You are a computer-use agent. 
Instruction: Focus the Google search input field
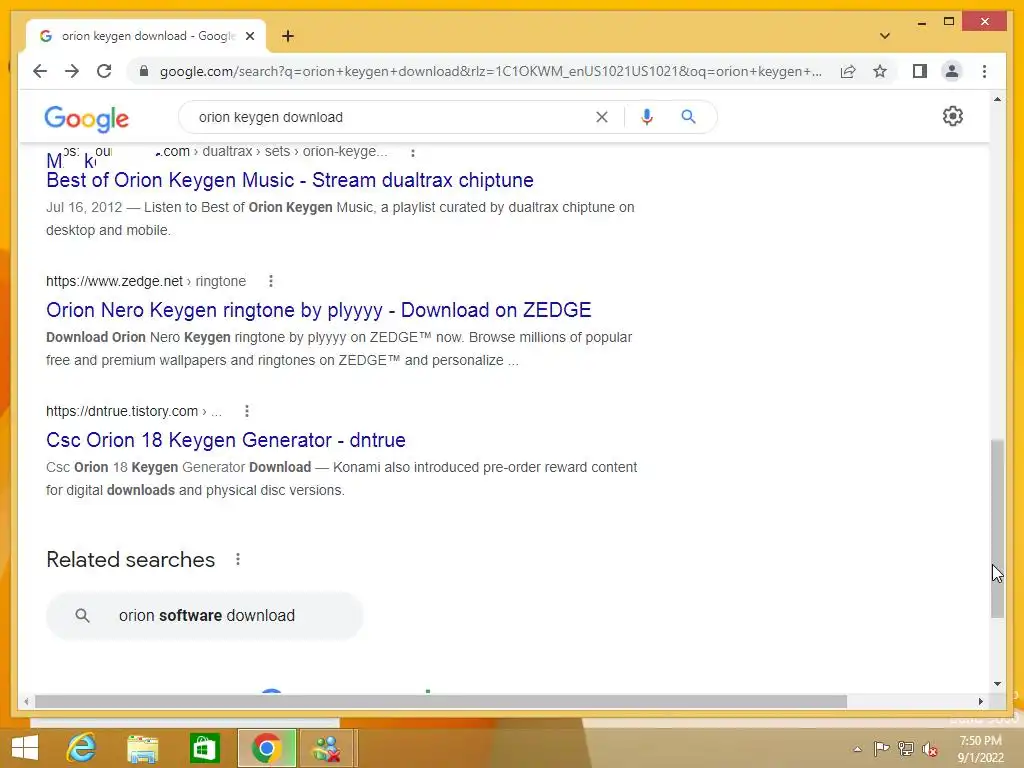click(x=392, y=117)
